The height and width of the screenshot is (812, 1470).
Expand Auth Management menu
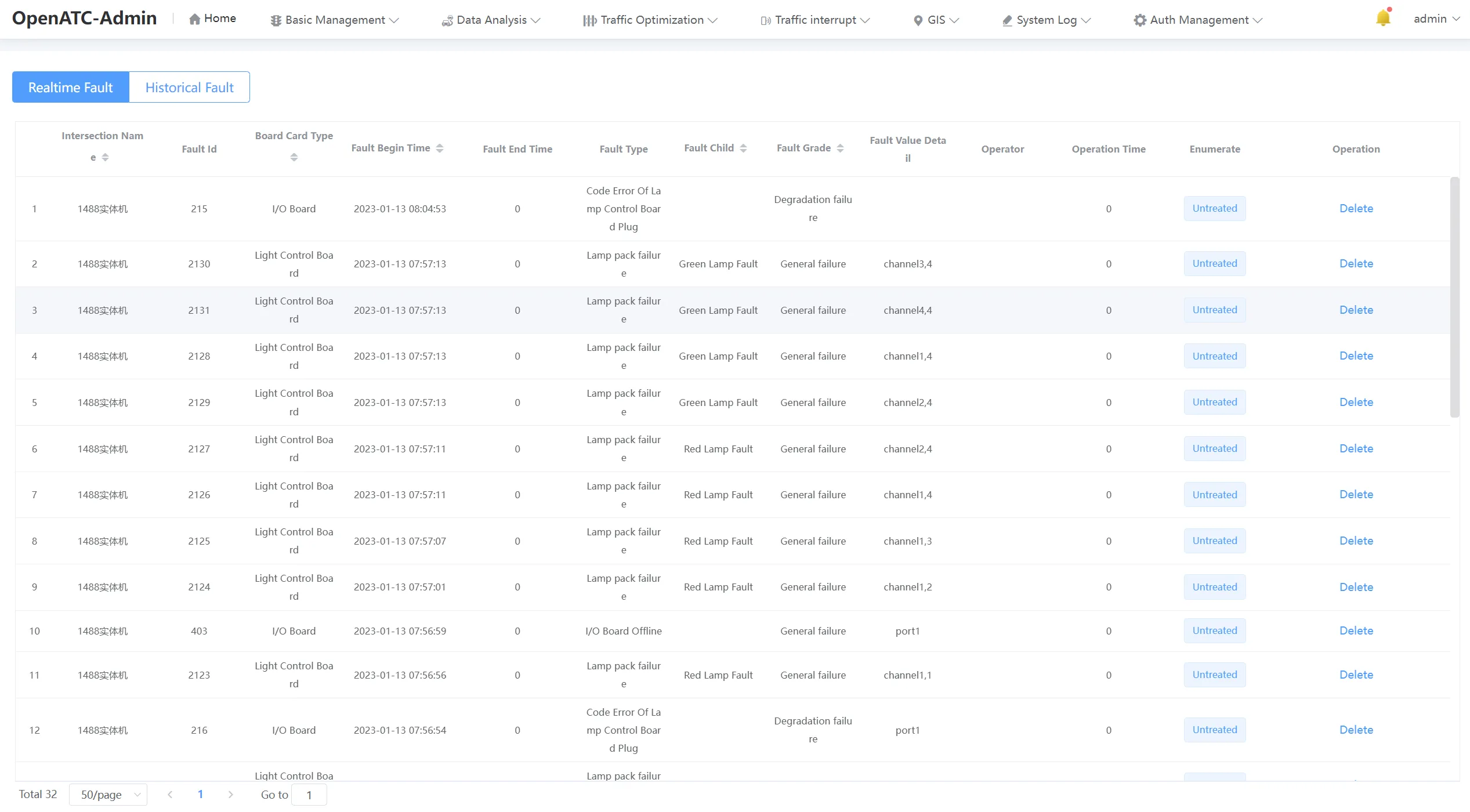(1198, 20)
